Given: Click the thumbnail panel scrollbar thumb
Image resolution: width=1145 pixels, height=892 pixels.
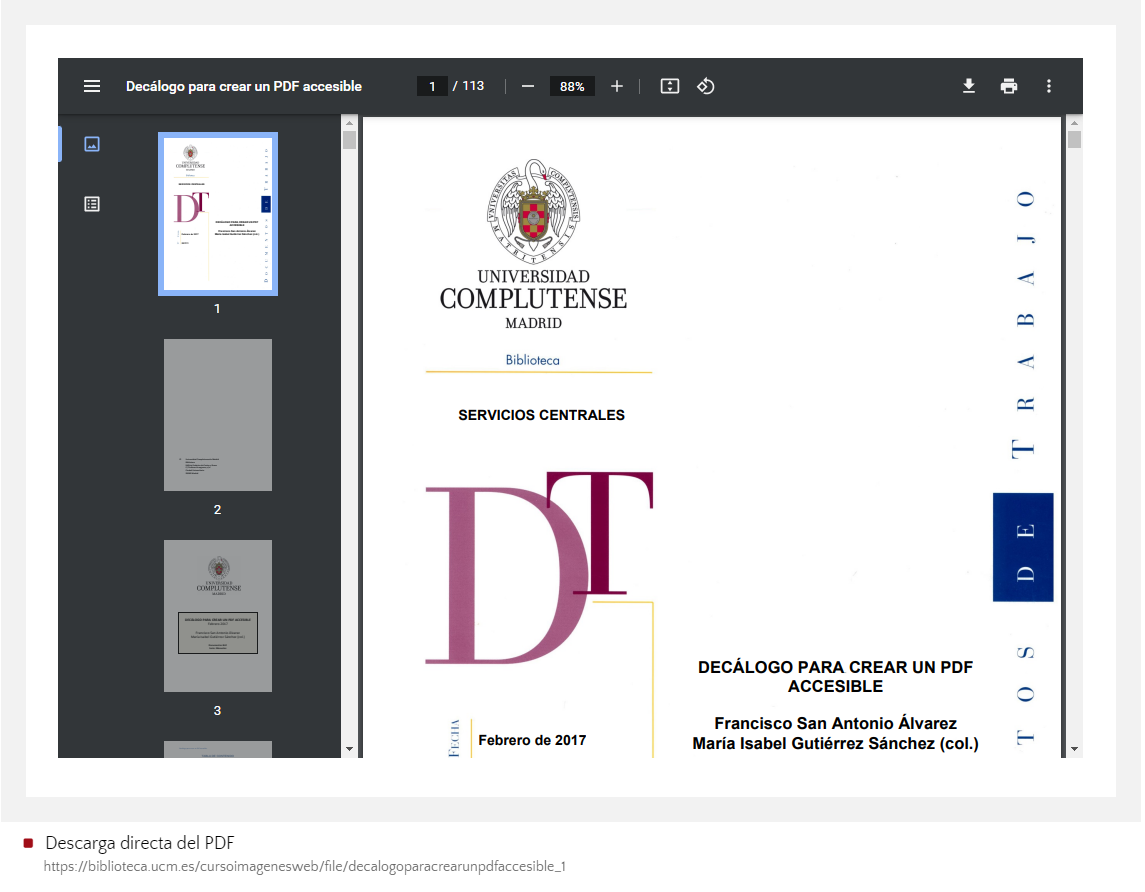Looking at the screenshot, I should tap(349, 139).
